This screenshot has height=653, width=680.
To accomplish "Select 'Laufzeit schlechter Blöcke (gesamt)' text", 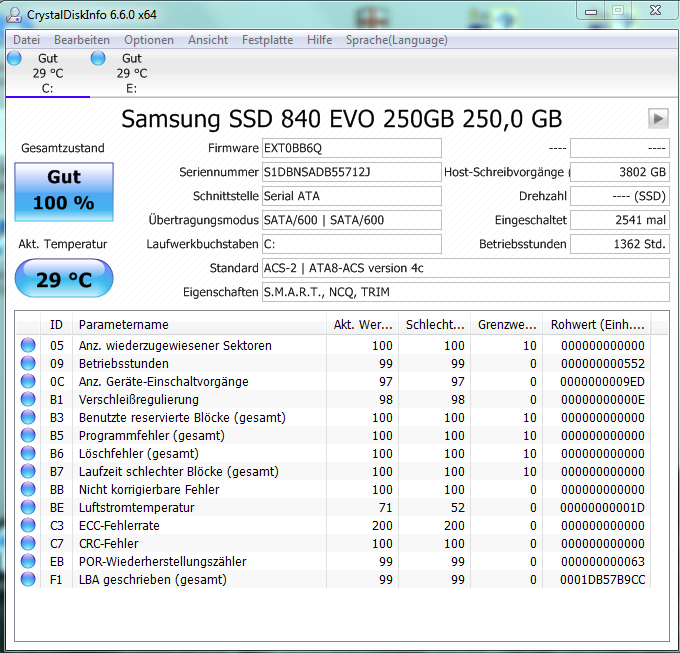I will [179, 472].
